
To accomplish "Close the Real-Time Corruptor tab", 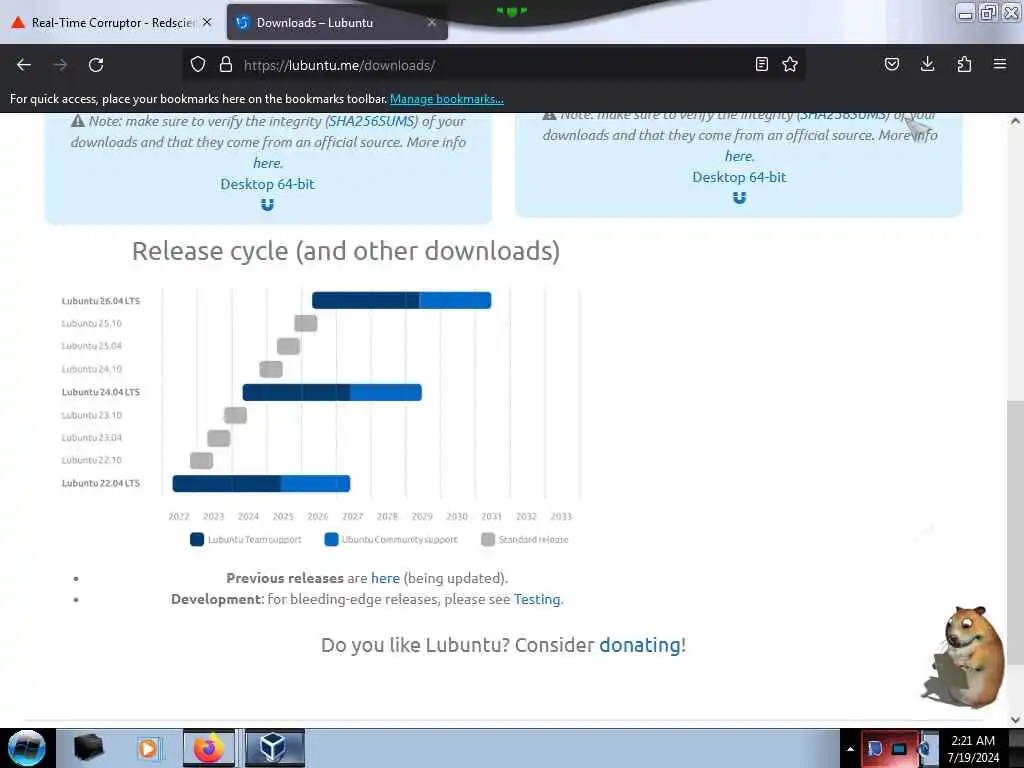I will [x=207, y=22].
